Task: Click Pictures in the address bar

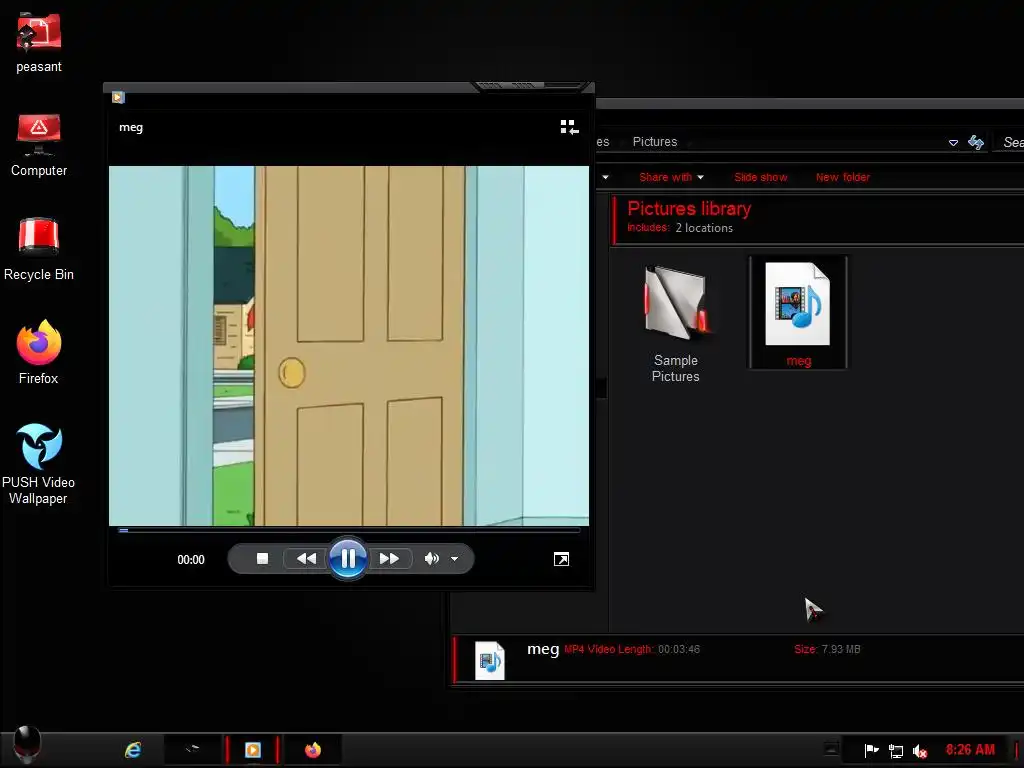Action: tap(654, 142)
